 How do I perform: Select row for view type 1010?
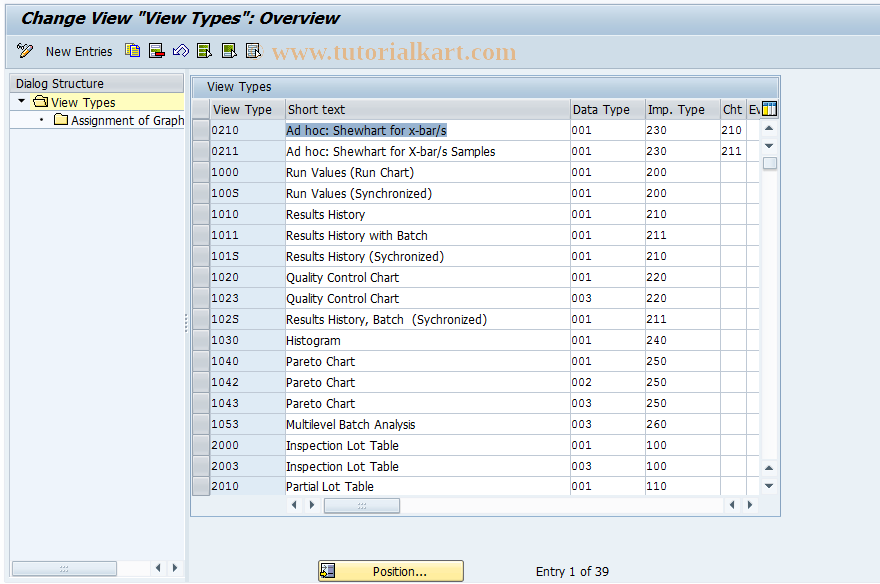tap(201, 214)
